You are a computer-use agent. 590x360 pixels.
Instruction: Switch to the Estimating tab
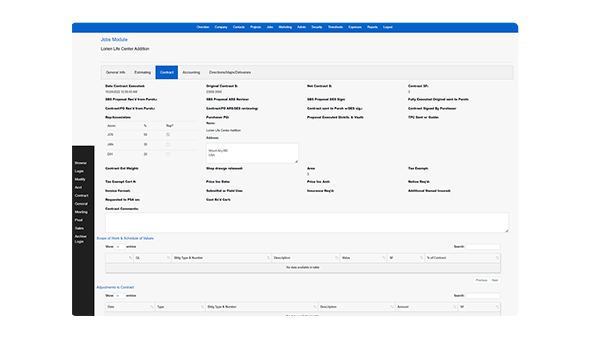click(143, 72)
